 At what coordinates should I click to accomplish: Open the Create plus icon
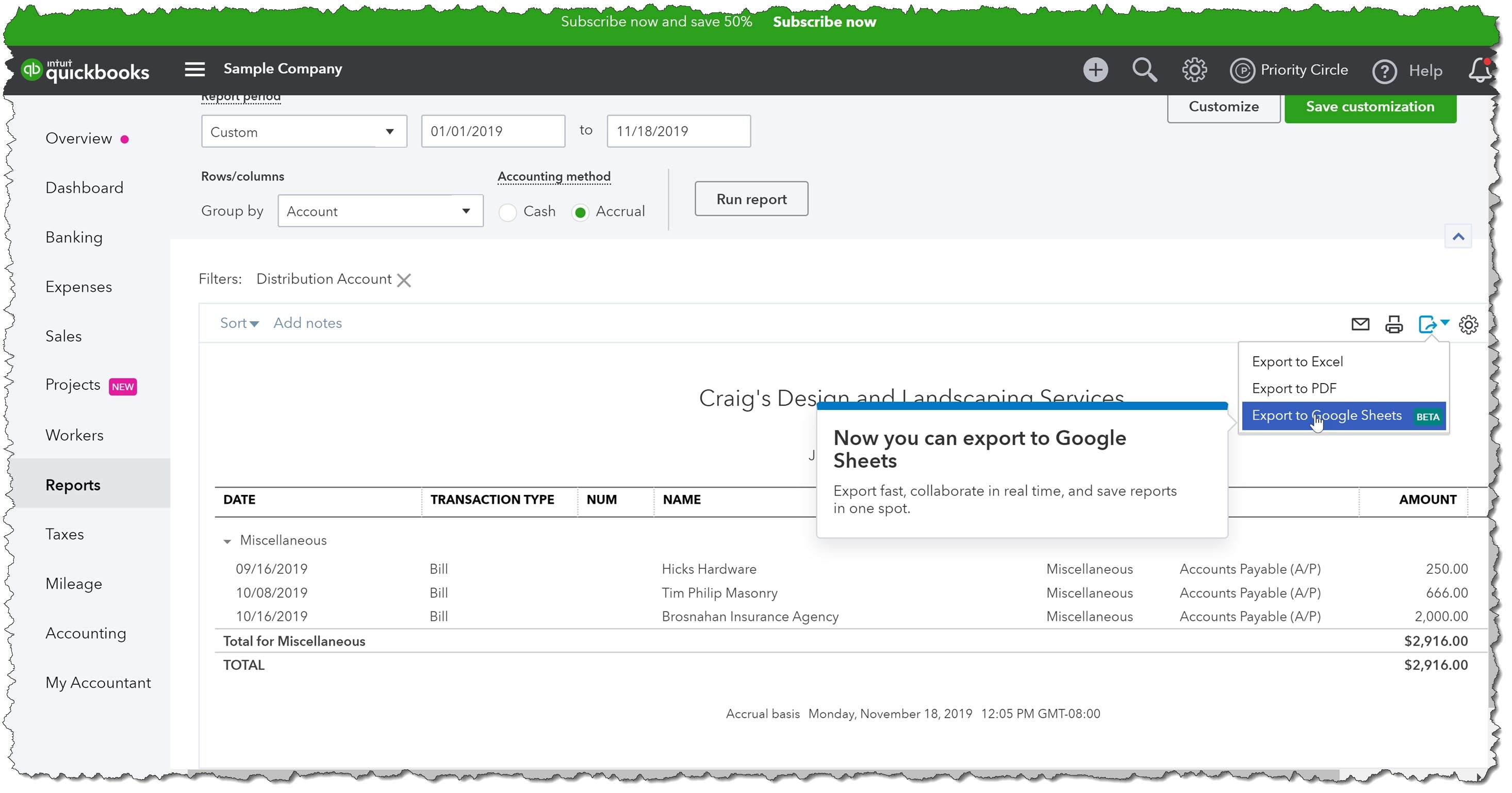[x=1095, y=70]
